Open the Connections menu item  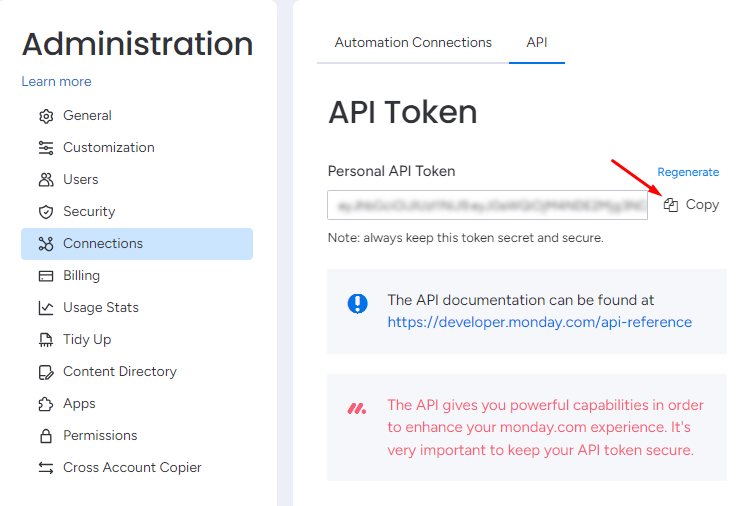(x=103, y=244)
